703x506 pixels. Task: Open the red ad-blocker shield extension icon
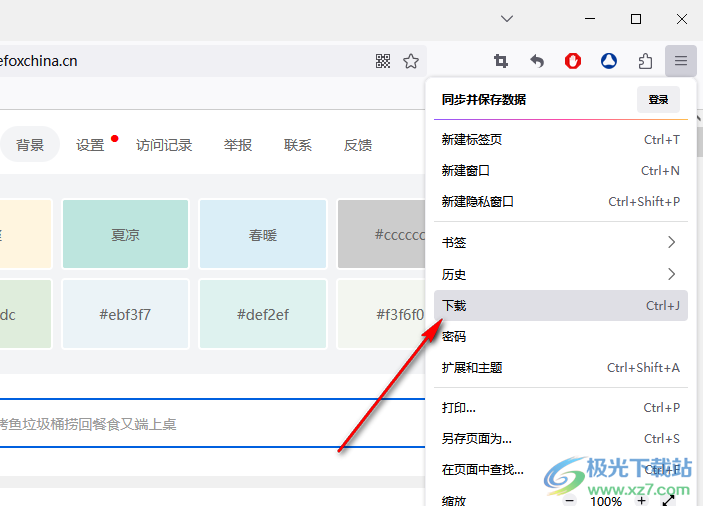coord(573,61)
